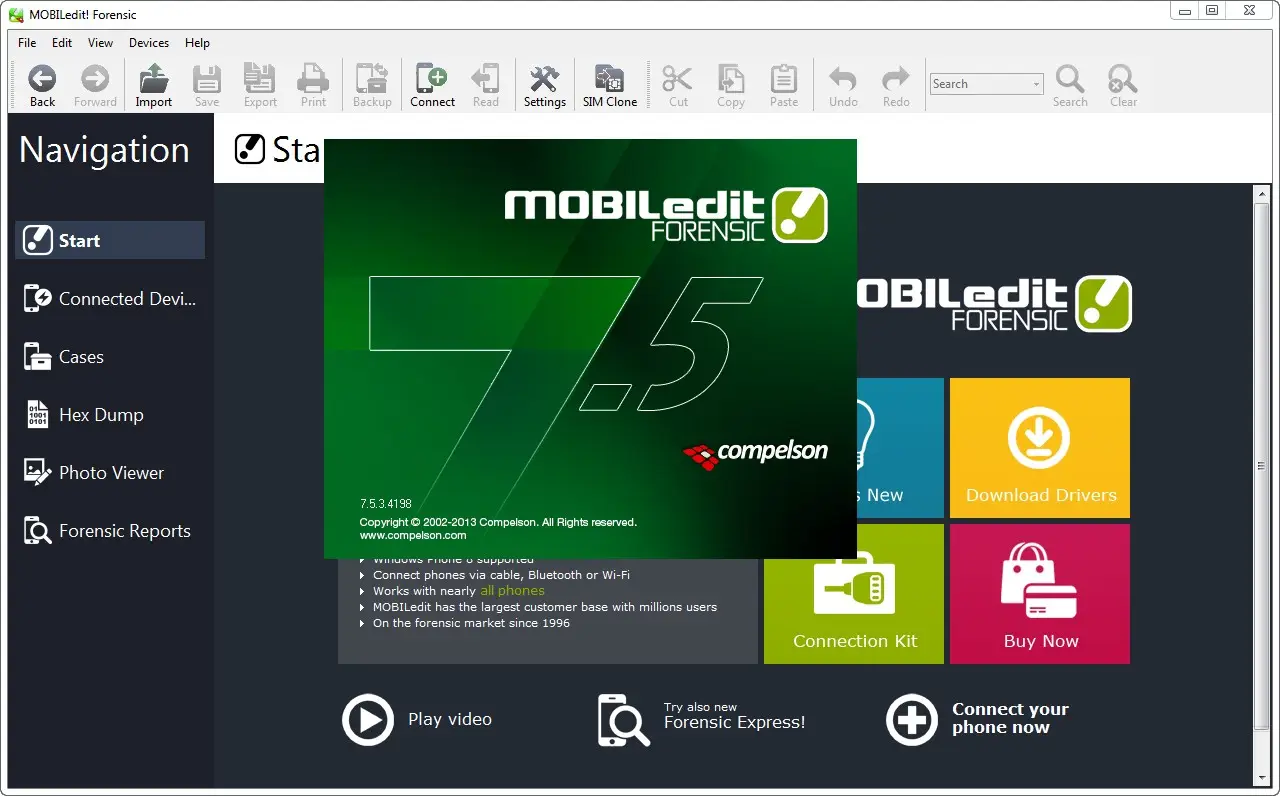Open Photo Viewer in Navigation
The width and height of the screenshot is (1280, 796).
110,472
